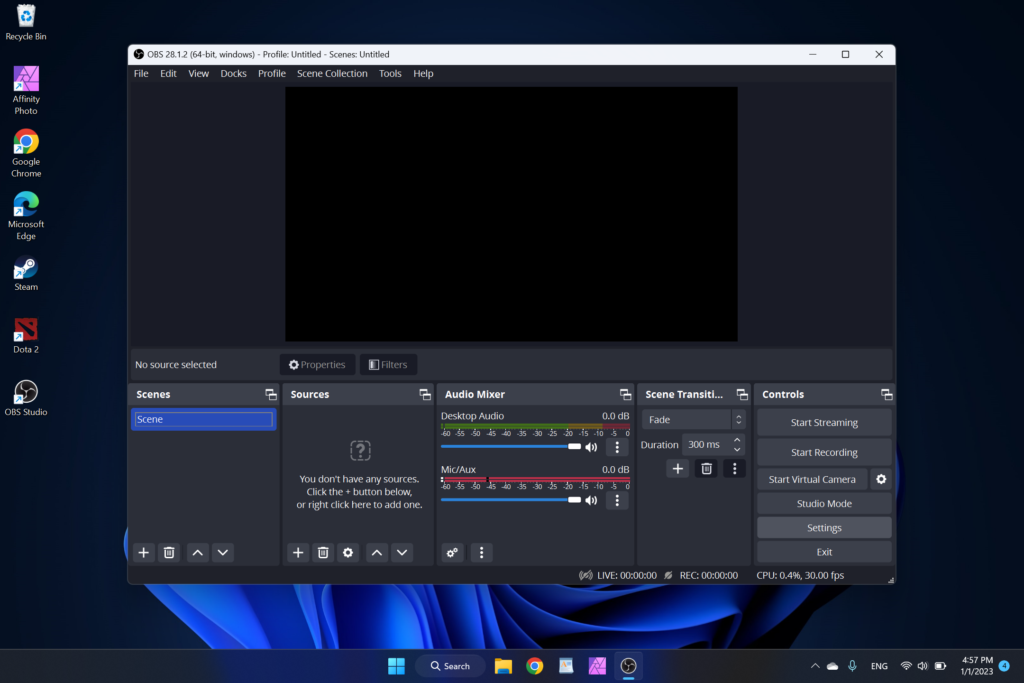Open the Docks menu
The image size is (1024, 683).
point(233,74)
